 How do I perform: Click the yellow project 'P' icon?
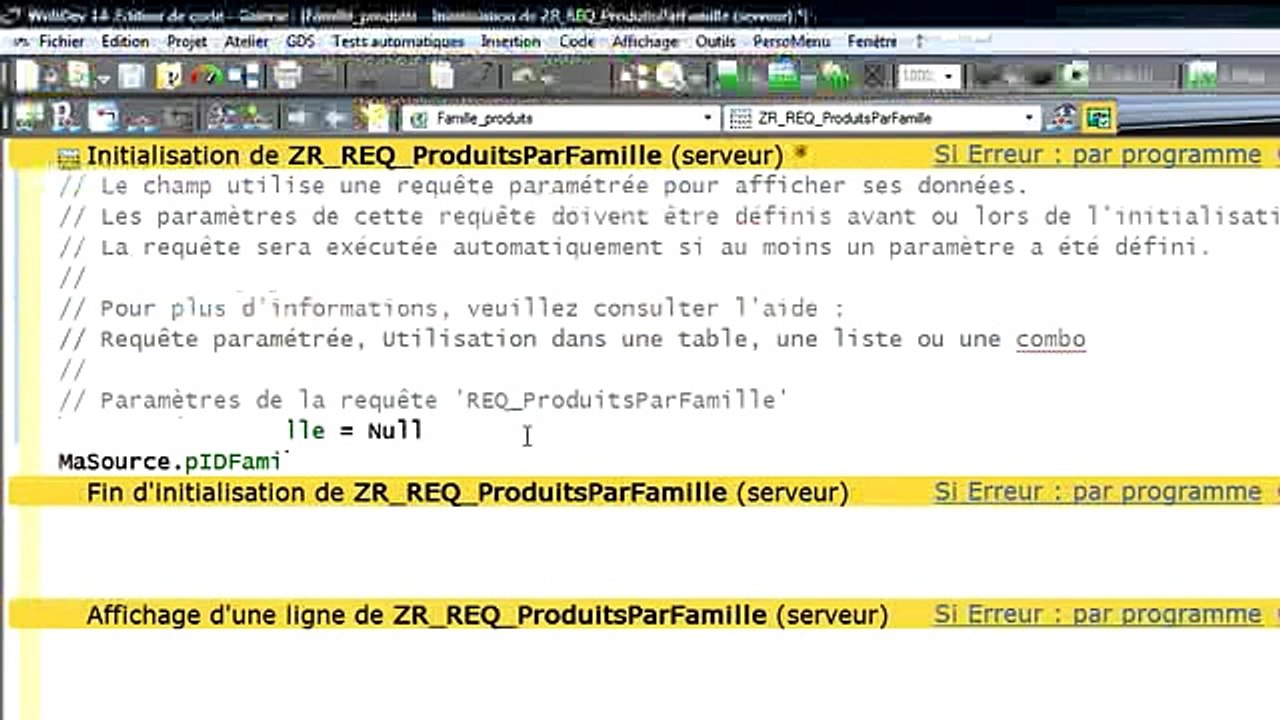coord(169,76)
